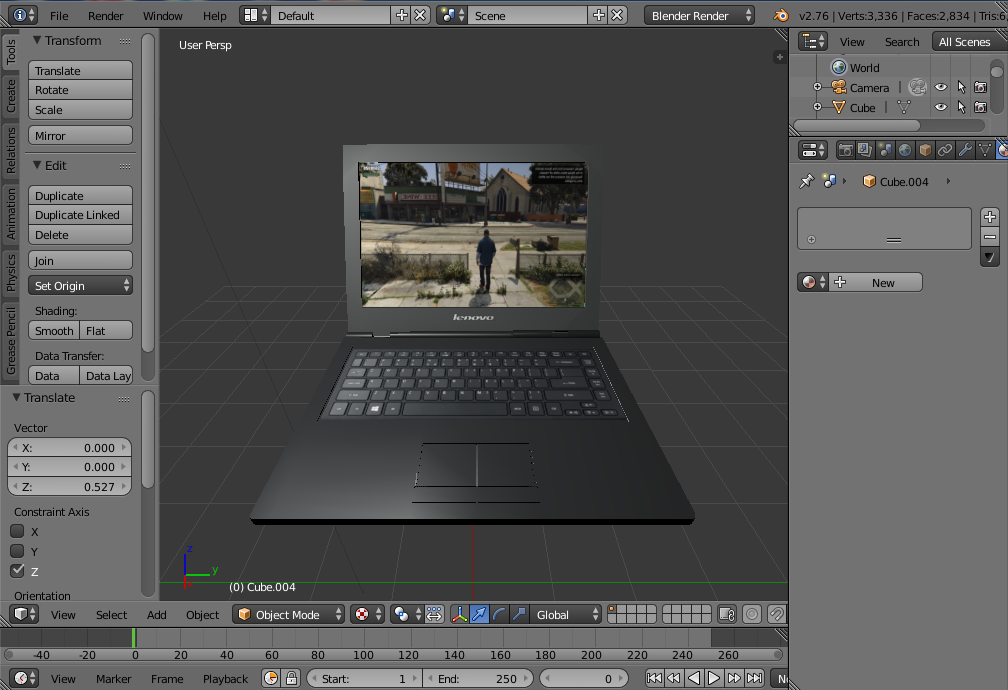1008x690 pixels.
Task: Toggle Camera selectability arrow in outliner
Action: 961,87
